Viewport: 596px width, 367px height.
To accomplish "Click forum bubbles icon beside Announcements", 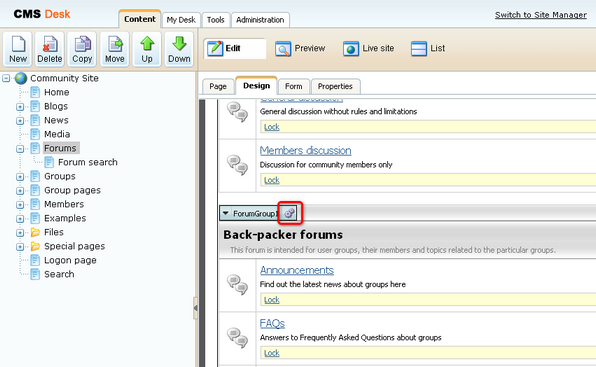I will point(237,285).
